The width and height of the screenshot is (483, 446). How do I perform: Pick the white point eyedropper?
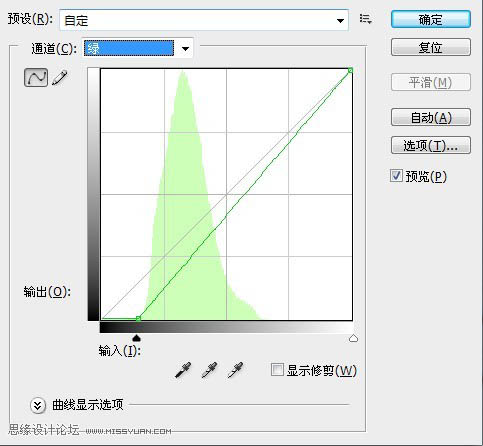pos(235,370)
